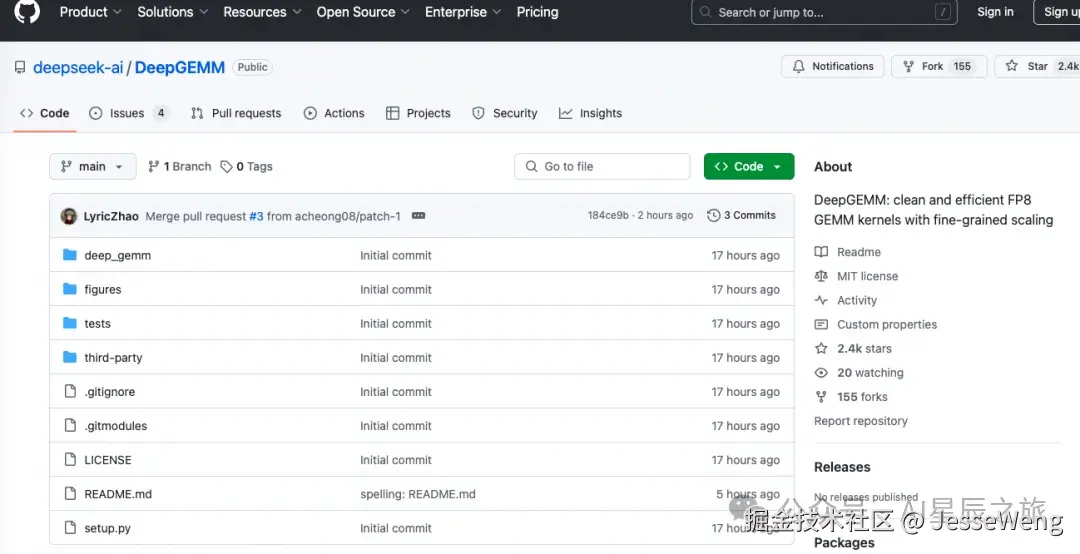Go to the Security tab
1080x554 pixels.
point(505,113)
